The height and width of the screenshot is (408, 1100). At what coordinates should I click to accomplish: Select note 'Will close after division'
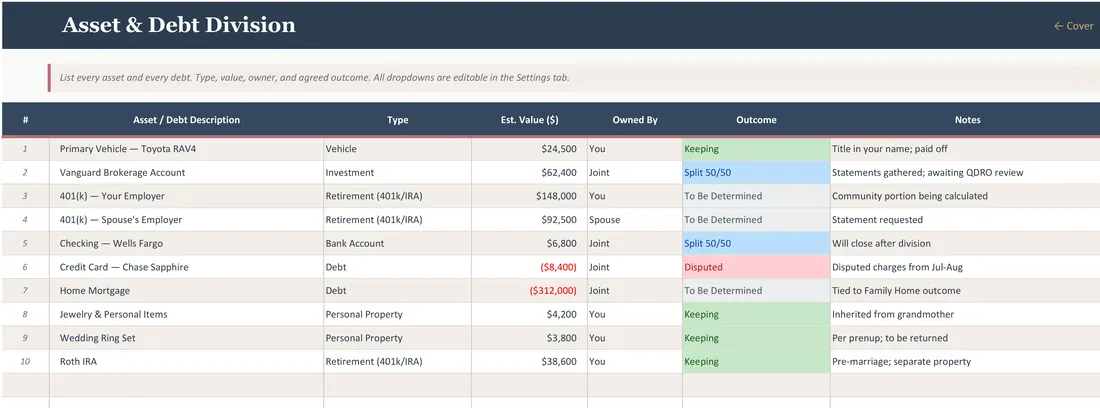coord(965,243)
